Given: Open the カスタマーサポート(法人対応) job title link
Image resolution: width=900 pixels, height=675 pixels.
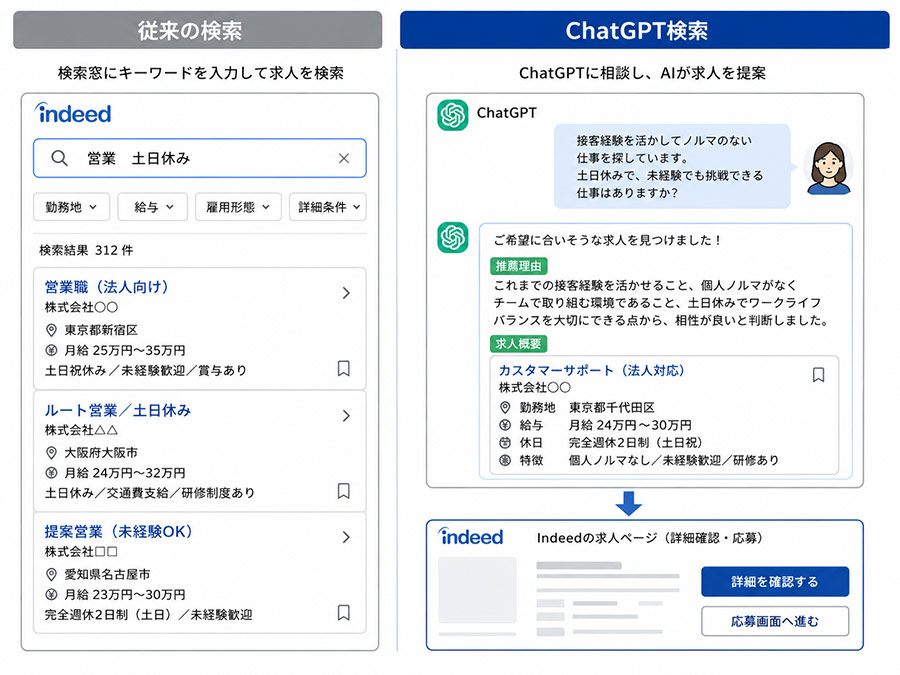Looking at the screenshot, I should click(x=591, y=370).
